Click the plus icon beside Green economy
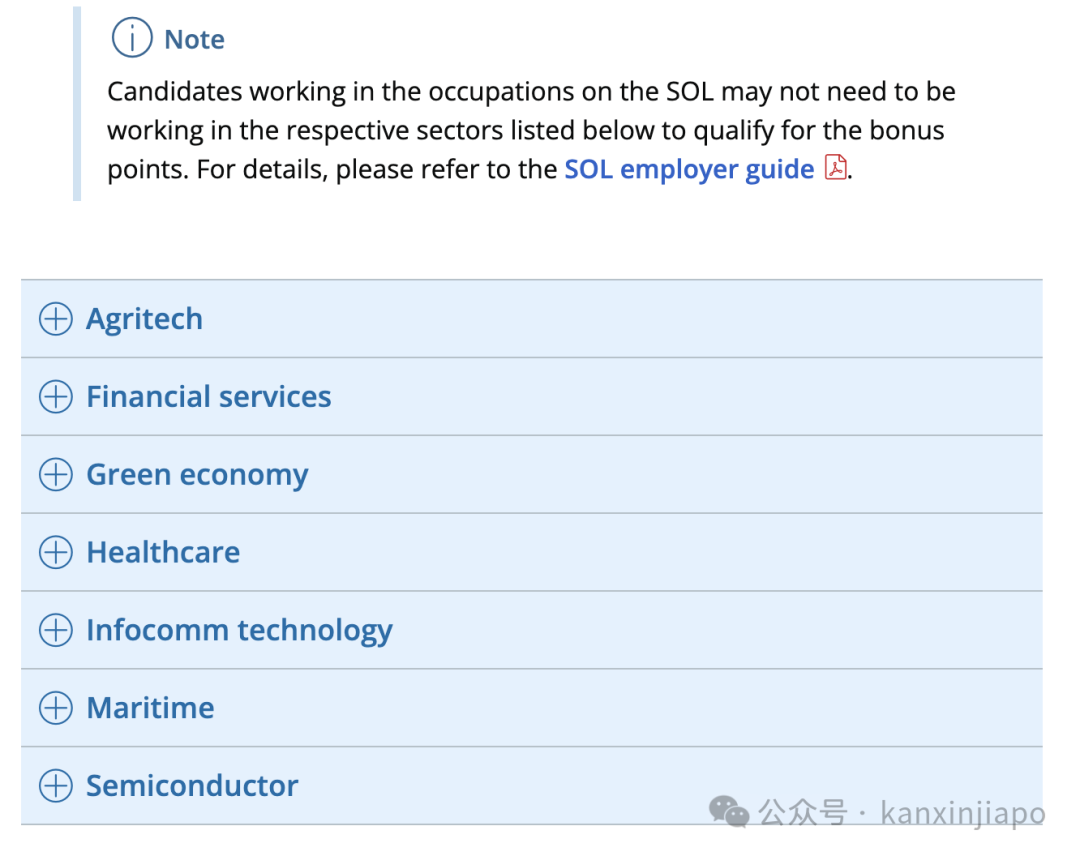 pyautogui.click(x=56, y=474)
